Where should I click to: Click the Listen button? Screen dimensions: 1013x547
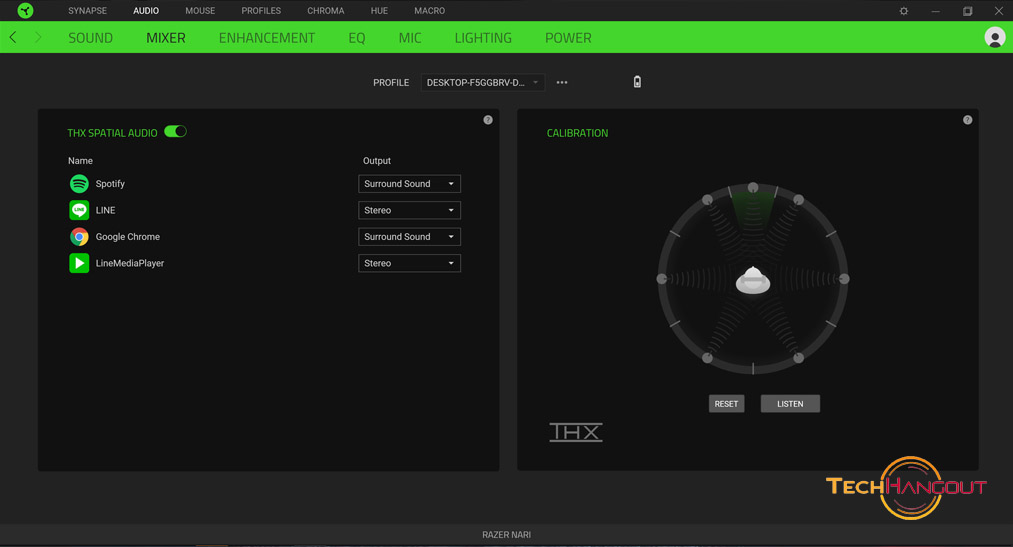(x=790, y=404)
